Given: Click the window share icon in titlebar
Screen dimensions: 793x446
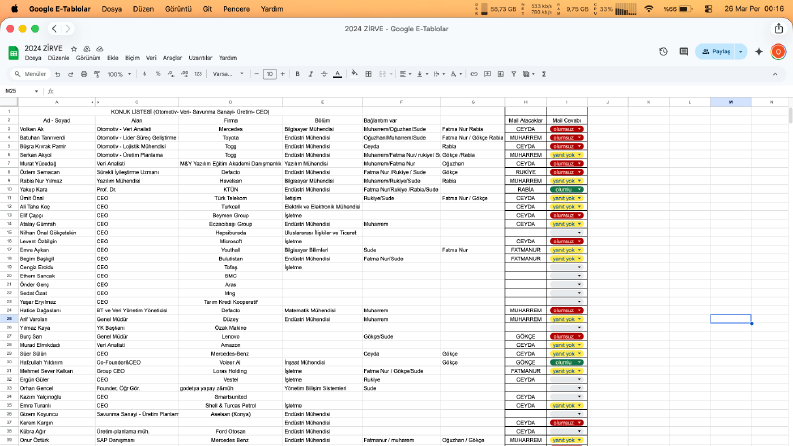Looking at the screenshot, I should coord(779,29).
